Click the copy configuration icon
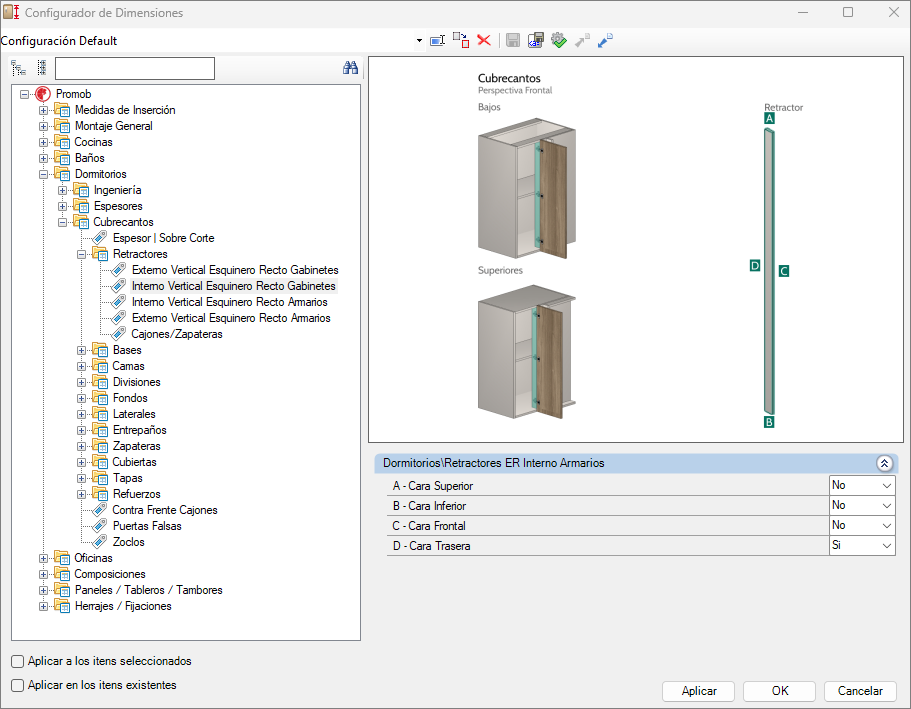911x709 pixels. (x=460, y=41)
